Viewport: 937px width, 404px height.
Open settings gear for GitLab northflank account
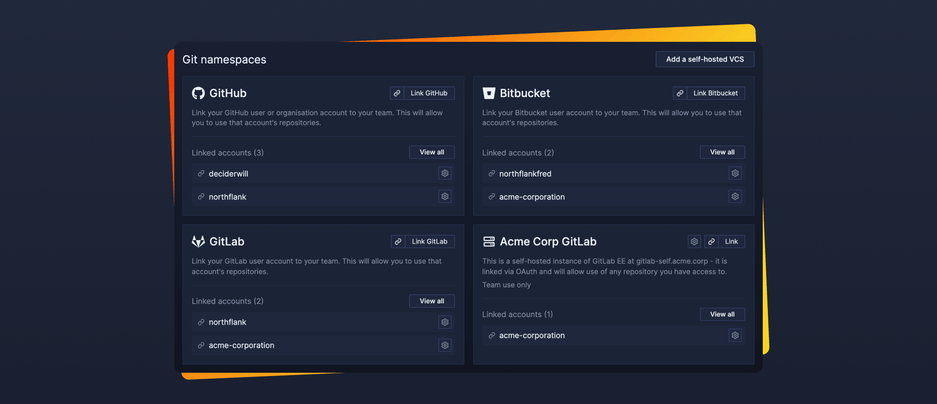pos(445,322)
